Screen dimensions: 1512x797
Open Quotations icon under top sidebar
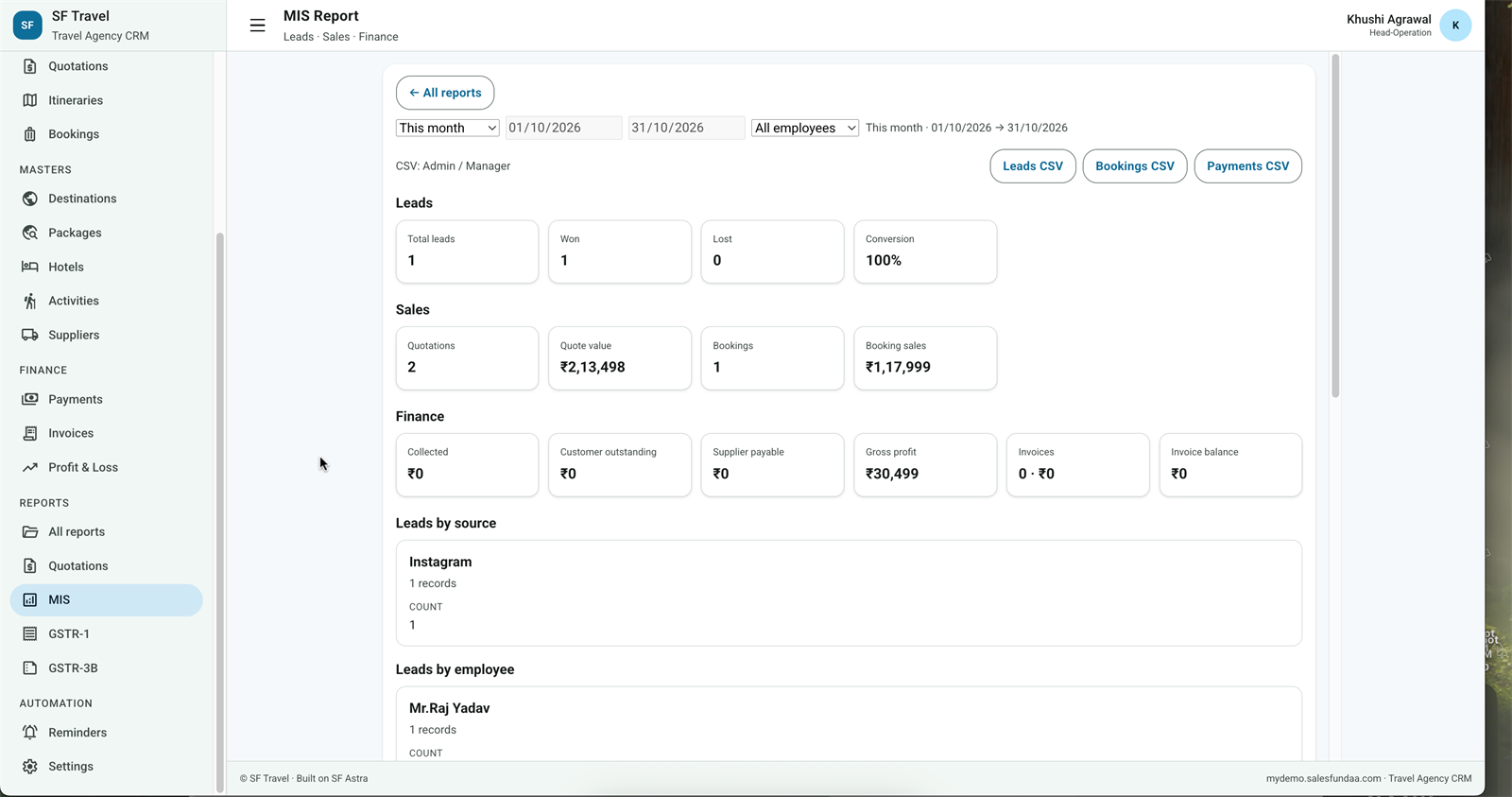pos(30,66)
